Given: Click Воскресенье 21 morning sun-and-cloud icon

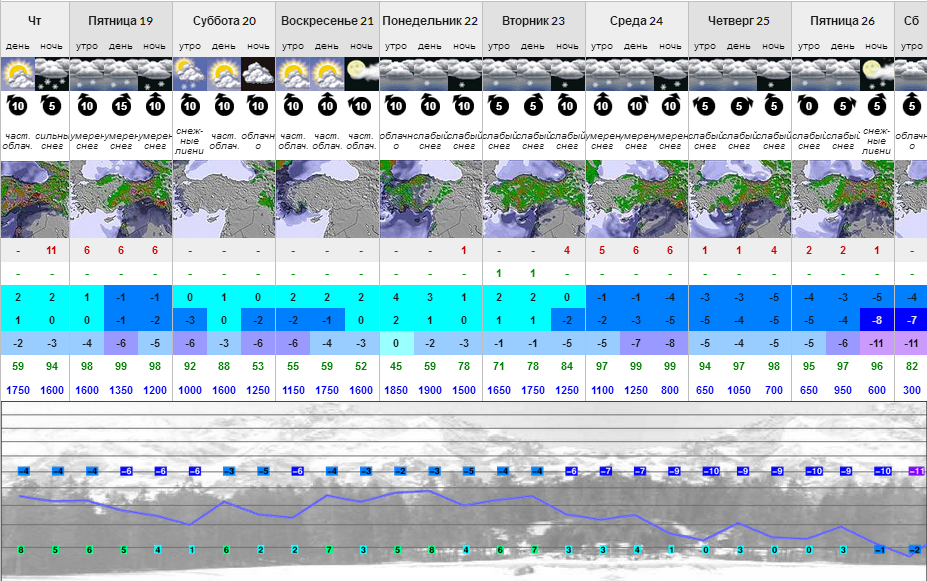Looking at the screenshot, I should (293, 74).
